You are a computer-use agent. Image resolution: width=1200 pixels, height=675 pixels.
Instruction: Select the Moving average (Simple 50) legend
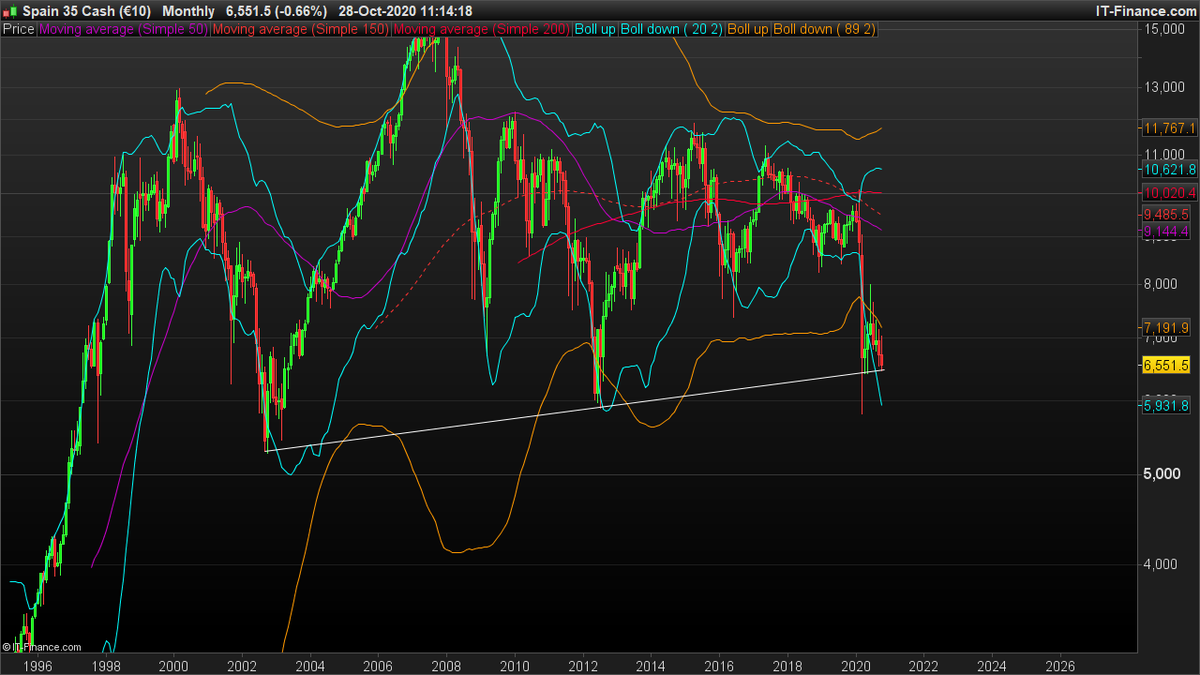123,30
